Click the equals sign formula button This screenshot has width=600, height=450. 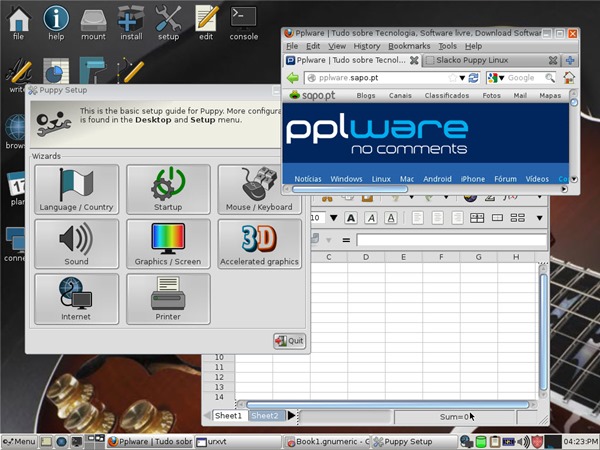346,240
